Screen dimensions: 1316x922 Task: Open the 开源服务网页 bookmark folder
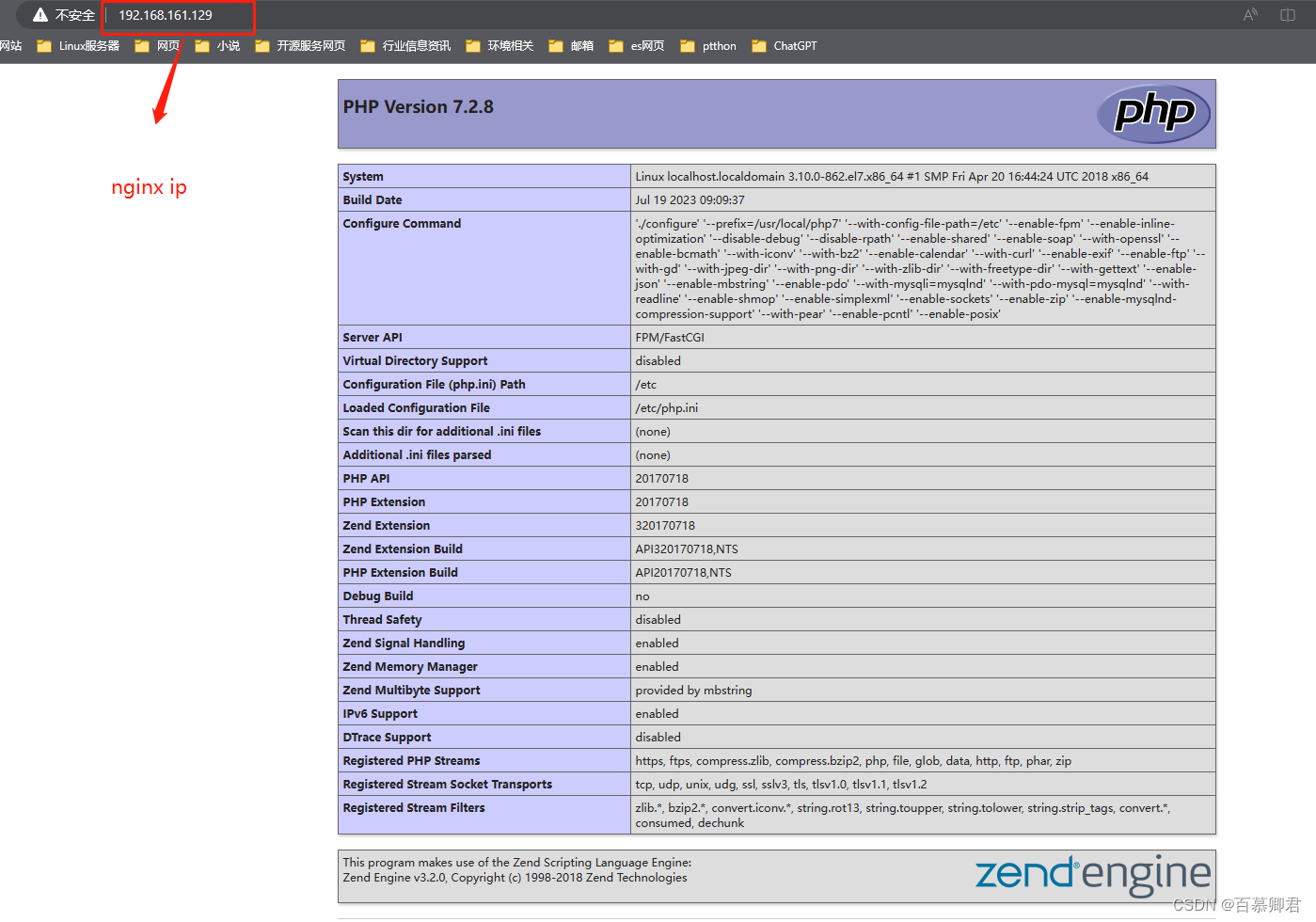coord(300,46)
